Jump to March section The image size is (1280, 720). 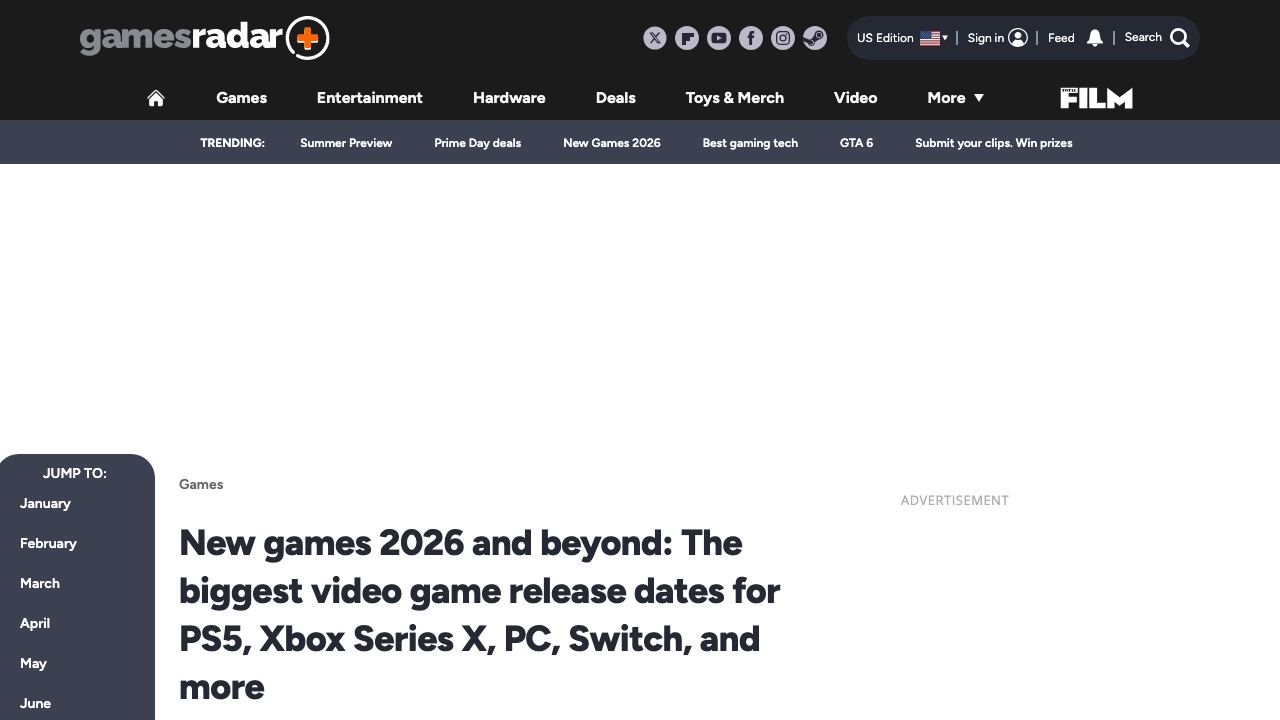coord(40,583)
